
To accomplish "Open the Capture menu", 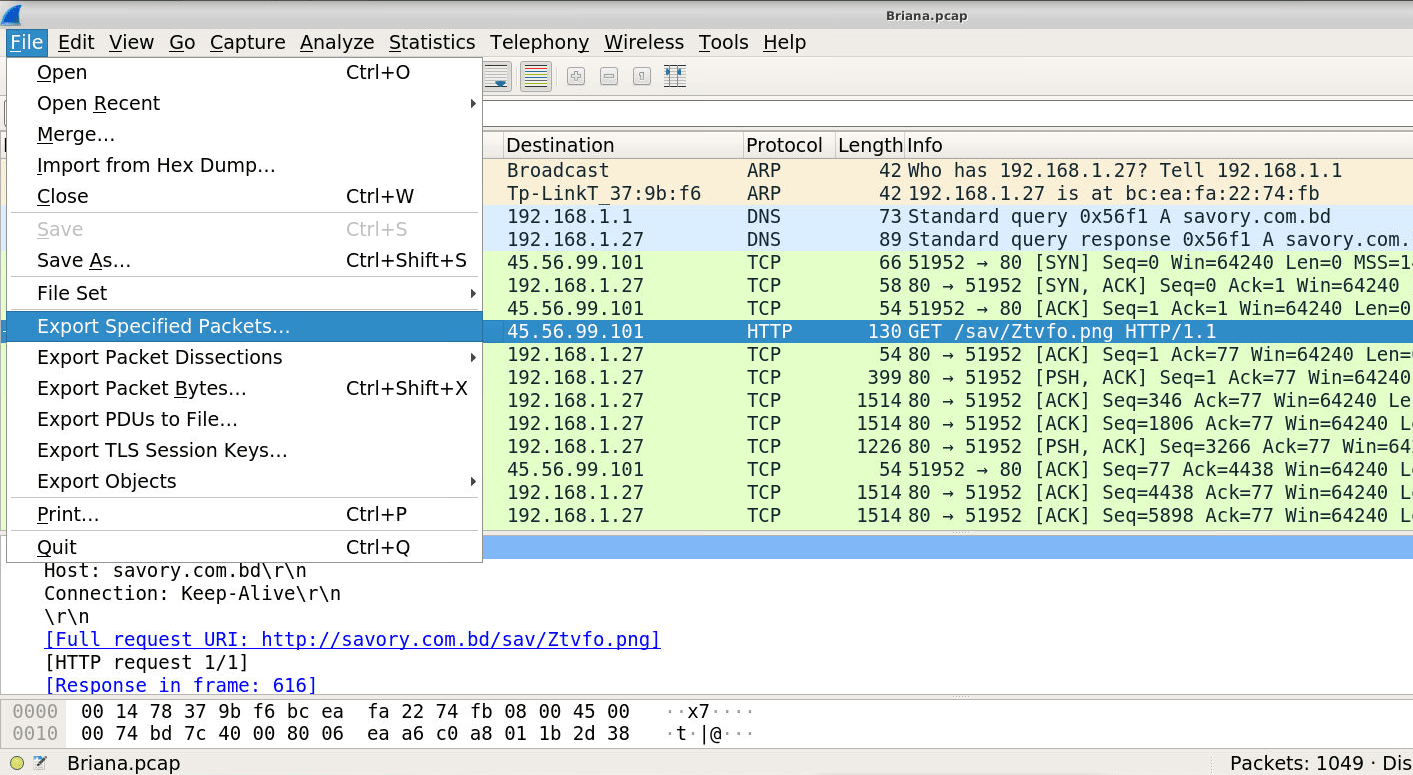I will pos(248,42).
